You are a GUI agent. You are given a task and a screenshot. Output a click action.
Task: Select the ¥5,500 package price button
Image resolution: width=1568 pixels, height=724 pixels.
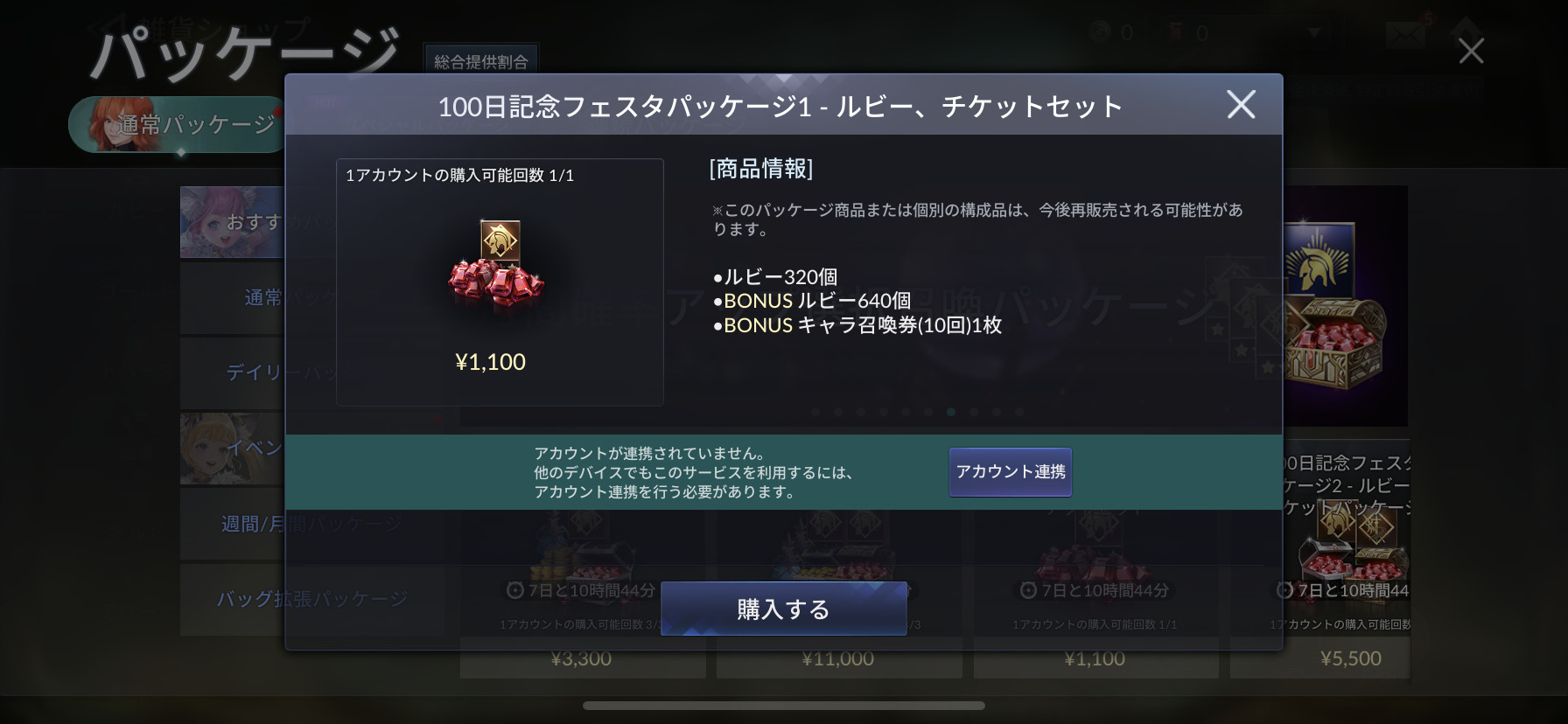(x=1350, y=658)
